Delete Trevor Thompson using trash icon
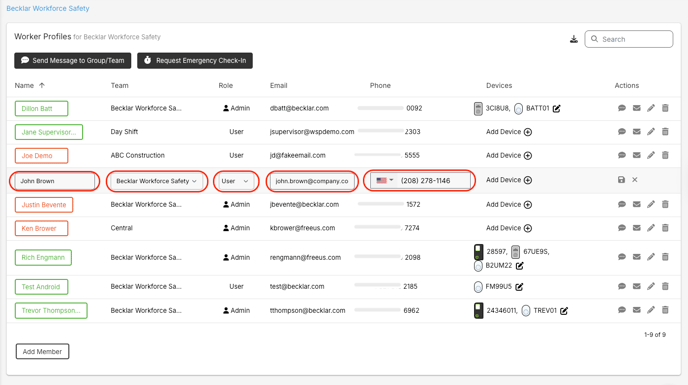Image resolution: width=688 pixels, height=385 pixels. [x=665, y=310]
